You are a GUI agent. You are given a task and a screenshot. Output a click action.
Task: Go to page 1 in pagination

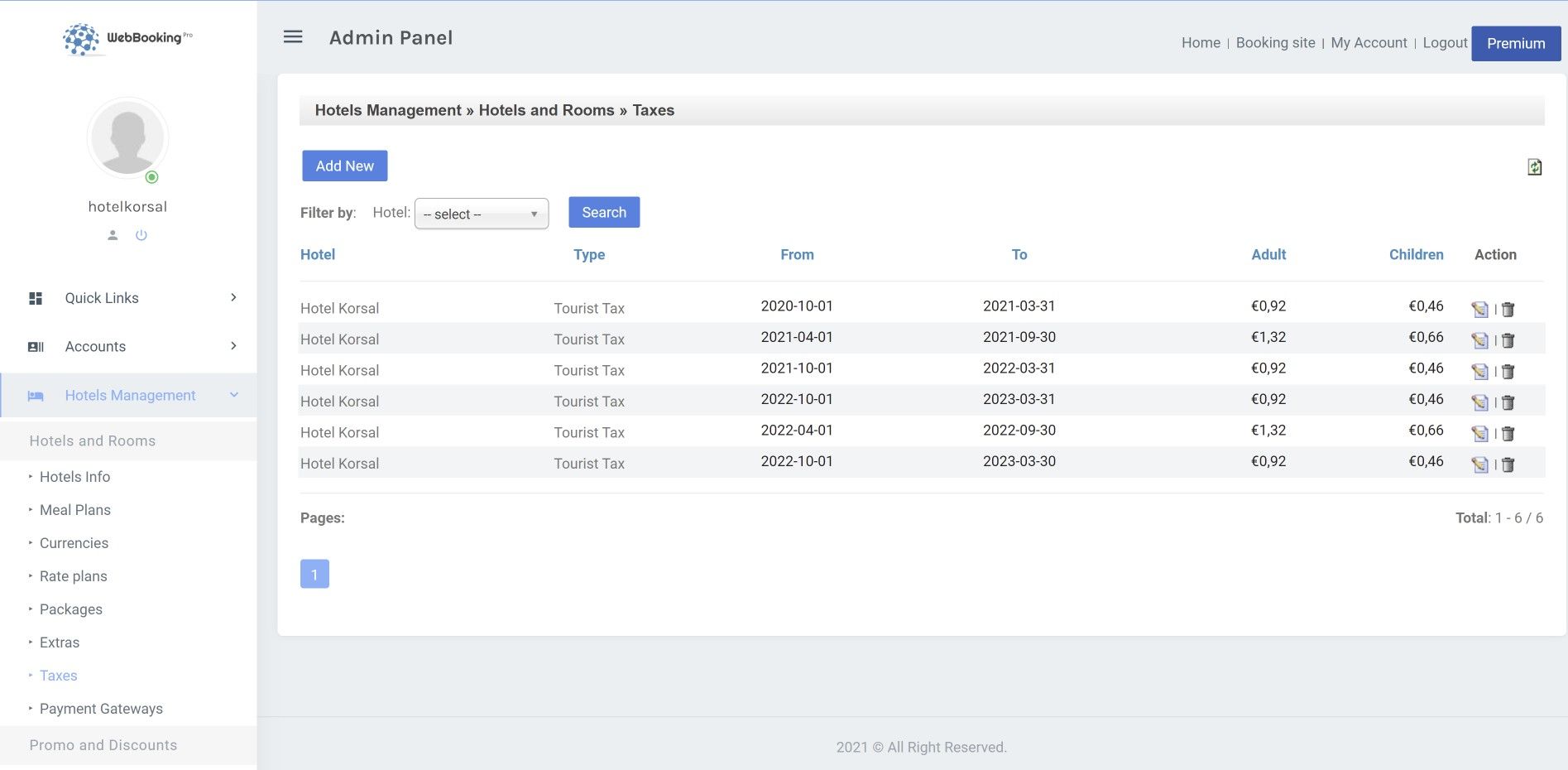point(314,574)
